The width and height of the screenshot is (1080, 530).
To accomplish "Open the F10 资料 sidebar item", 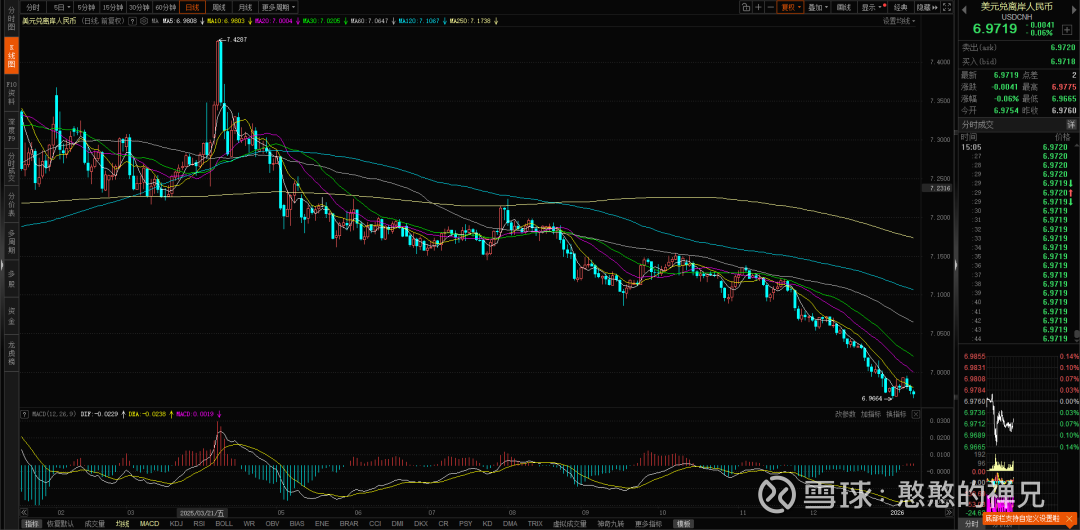I will (11, 91).
